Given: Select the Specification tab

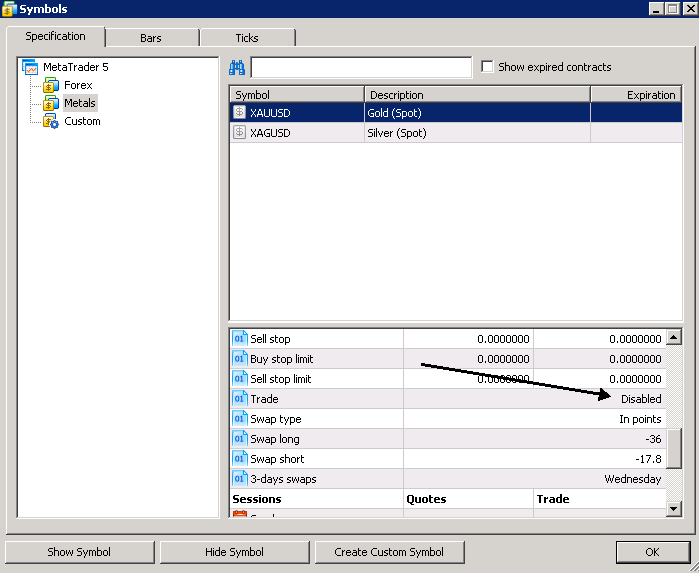Looking at the screenshot, I should tap(55, 36).
